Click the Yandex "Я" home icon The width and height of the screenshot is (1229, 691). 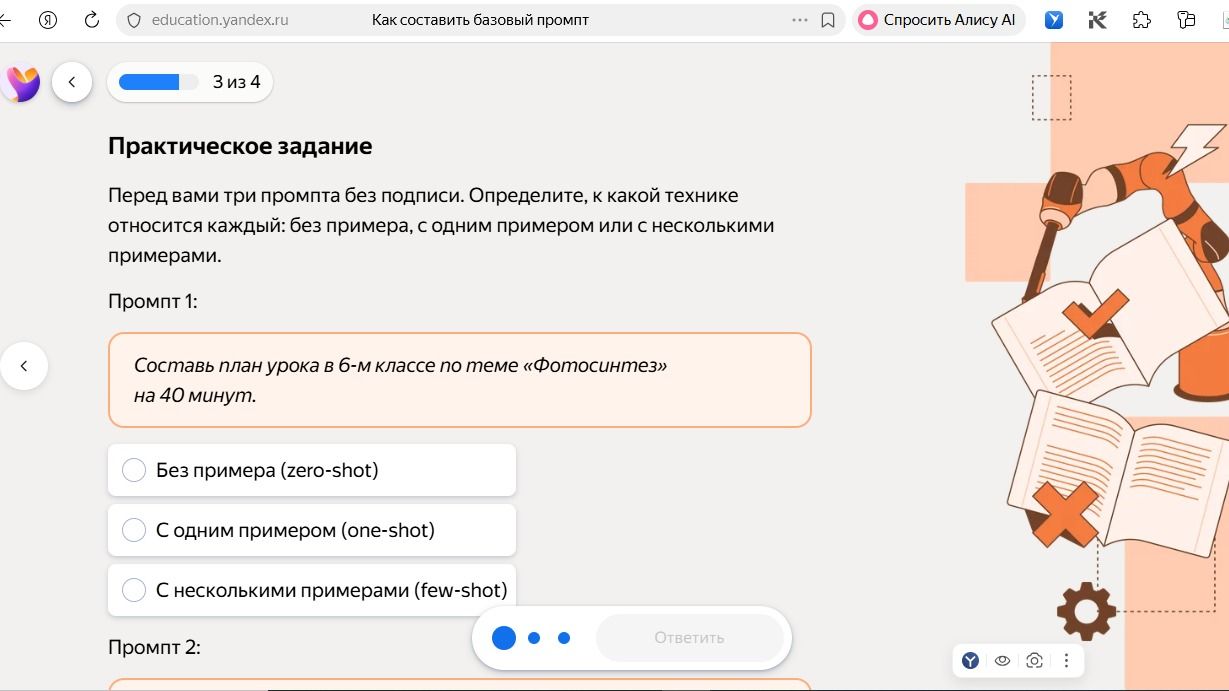click(49, 20)
